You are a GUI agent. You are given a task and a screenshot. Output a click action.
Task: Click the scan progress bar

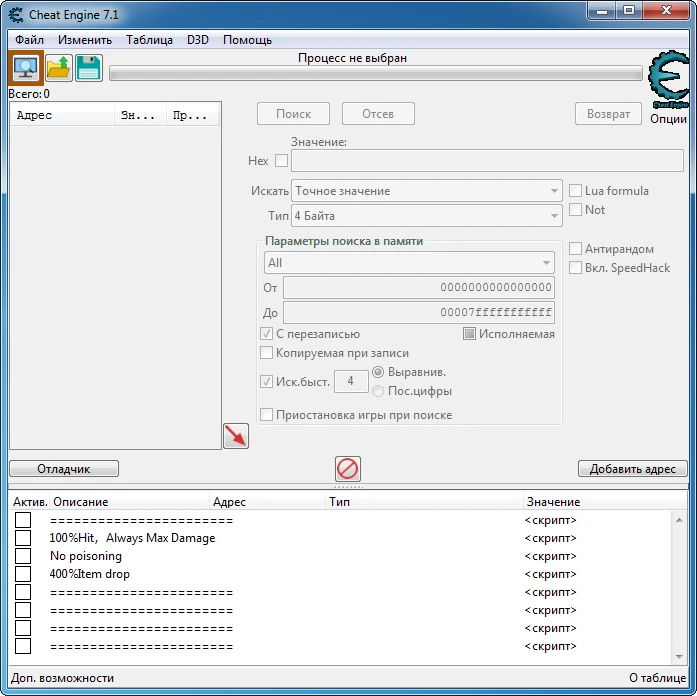(376, 73)
